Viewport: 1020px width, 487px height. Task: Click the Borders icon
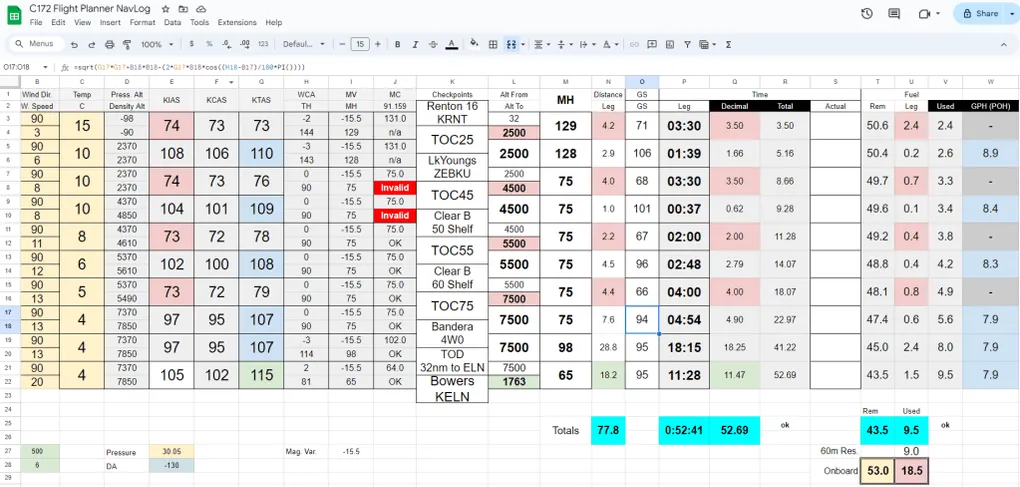point(493,44)
